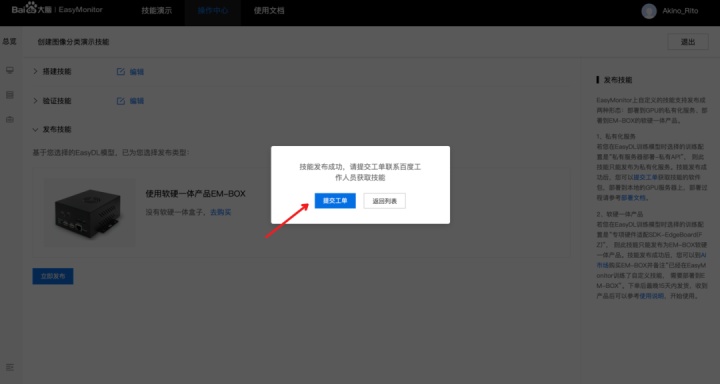The image size is (720, 384).
Task: Click the 发布技能 heading in help panel
Action: [618, 80]
